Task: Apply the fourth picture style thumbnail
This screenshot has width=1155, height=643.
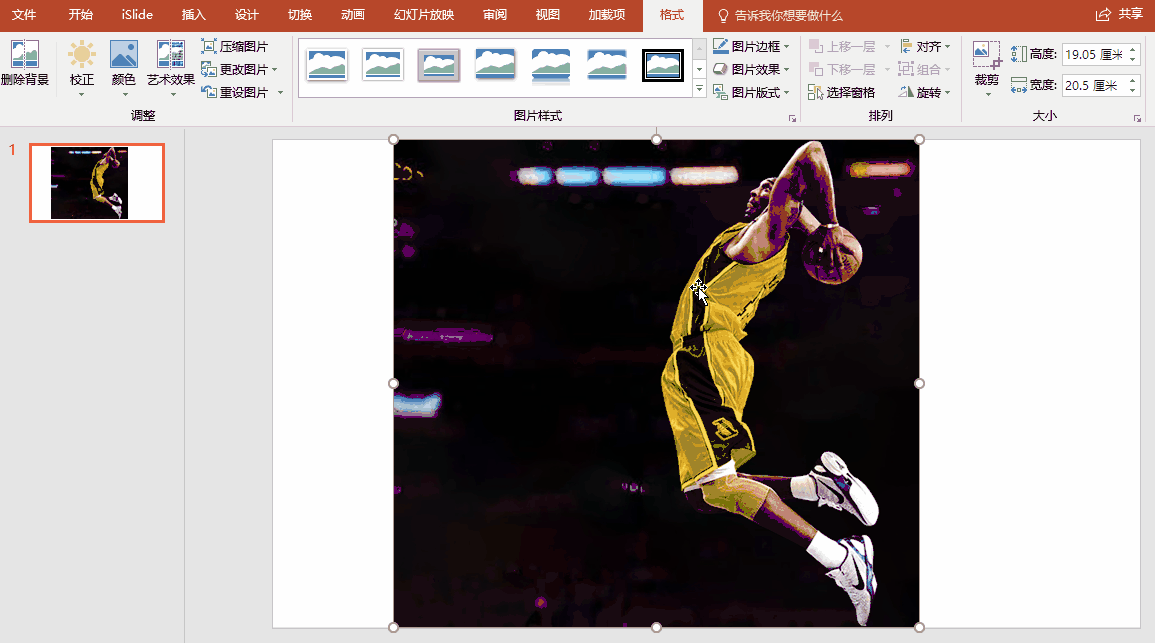Action: 495,65
